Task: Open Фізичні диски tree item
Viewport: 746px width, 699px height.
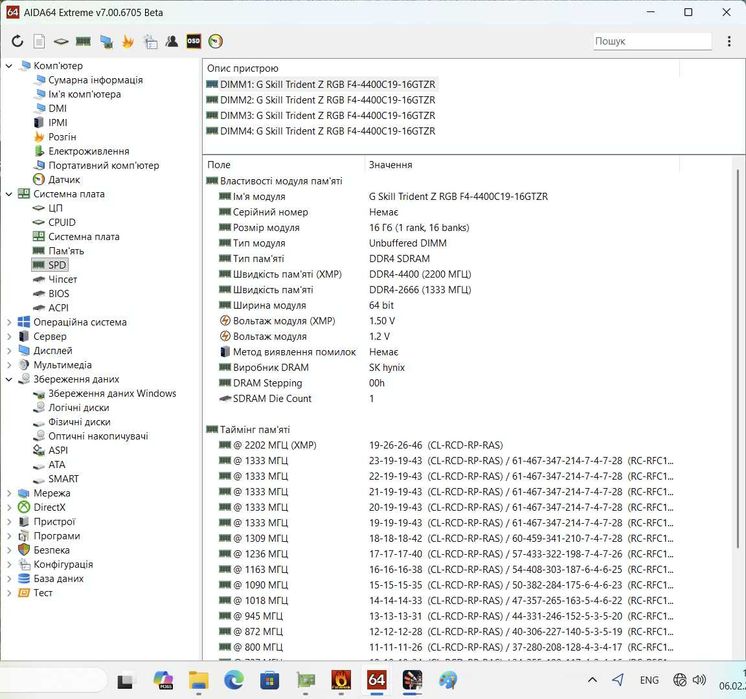Action: click(x=71, y=422)
